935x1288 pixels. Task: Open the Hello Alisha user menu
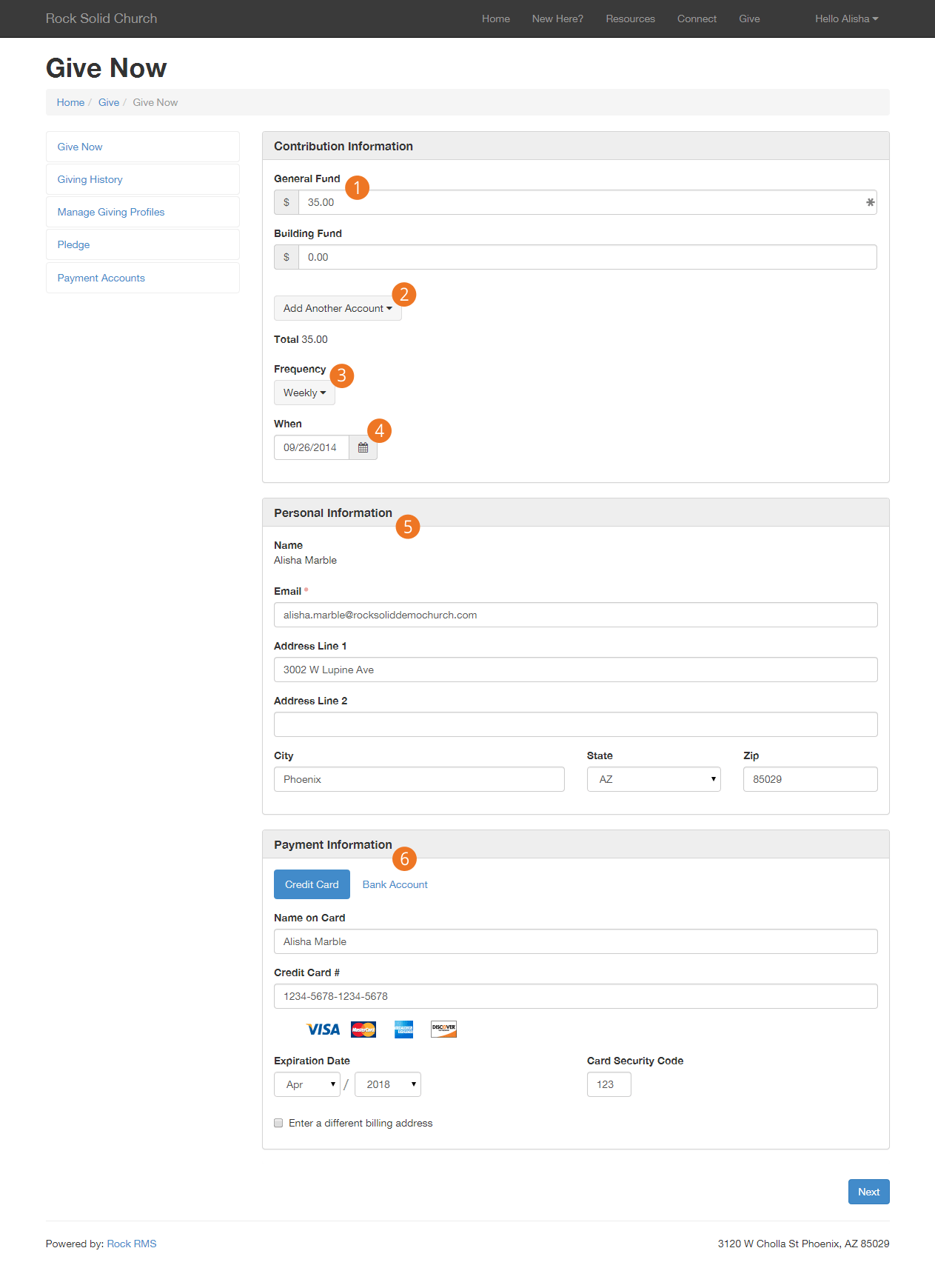pos(846,19)
